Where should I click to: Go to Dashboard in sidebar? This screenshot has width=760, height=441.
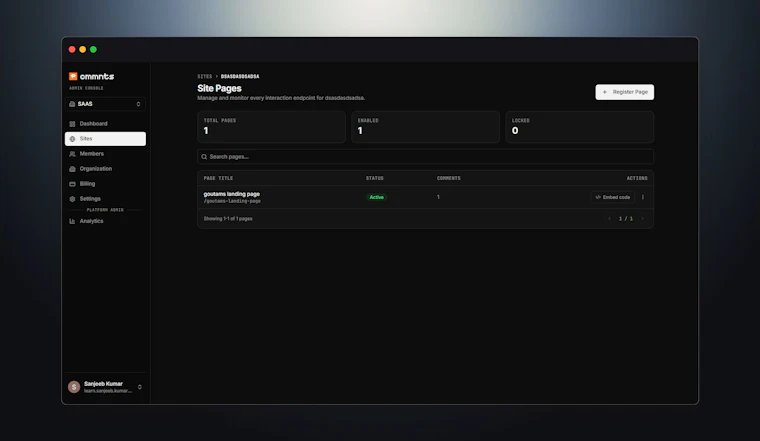[105, 124]
